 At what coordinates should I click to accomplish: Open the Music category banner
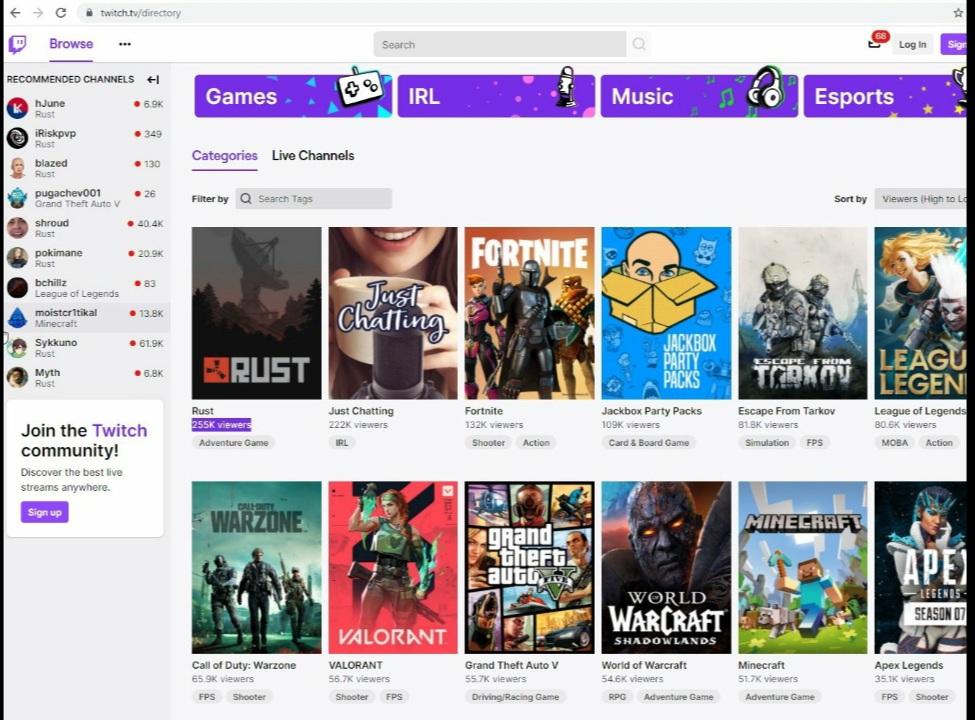700,96
